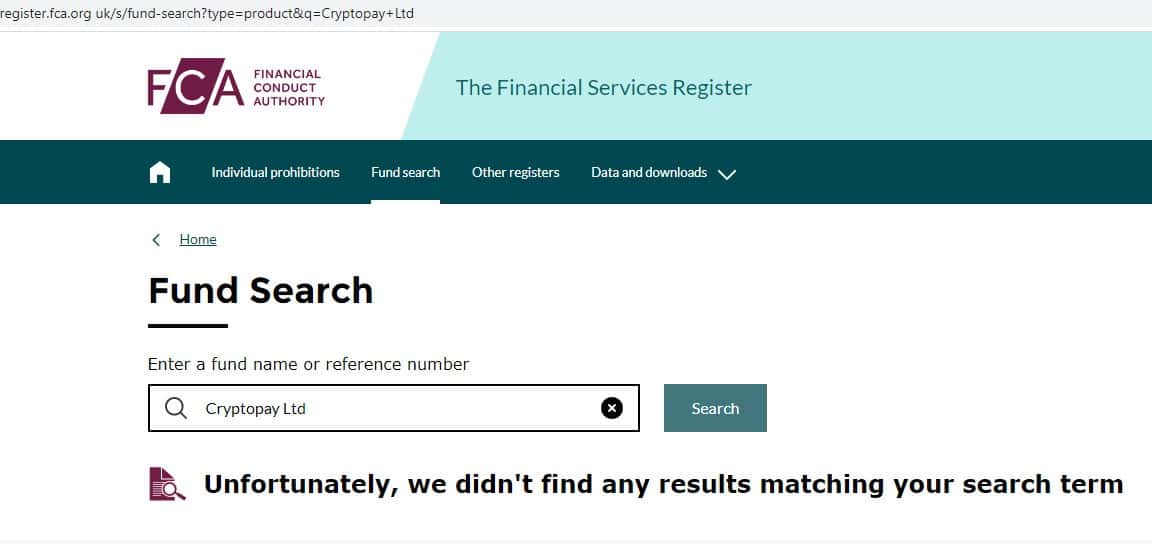Screen dimensions: 1152x544
Task: Click the magnifying glass icon in search box
Action: (176, 408)
